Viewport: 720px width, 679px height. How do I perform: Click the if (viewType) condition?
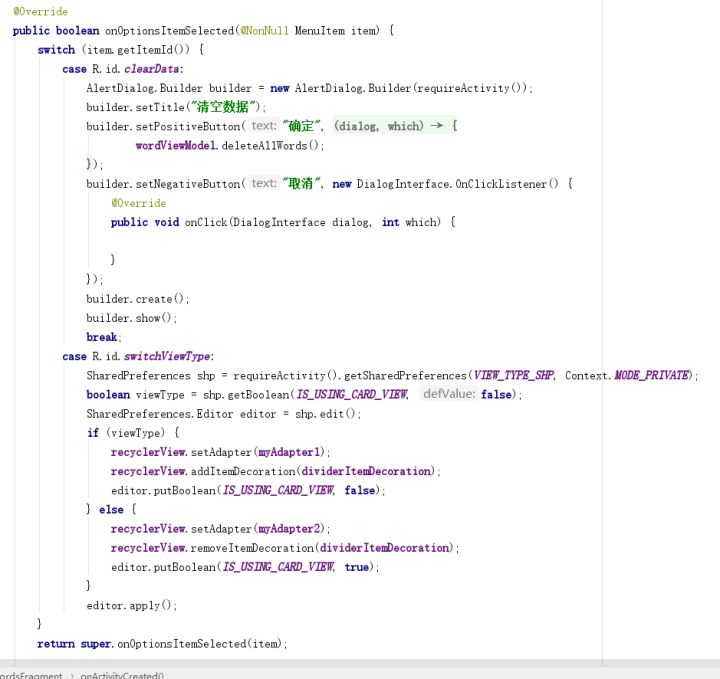[125, 433]
